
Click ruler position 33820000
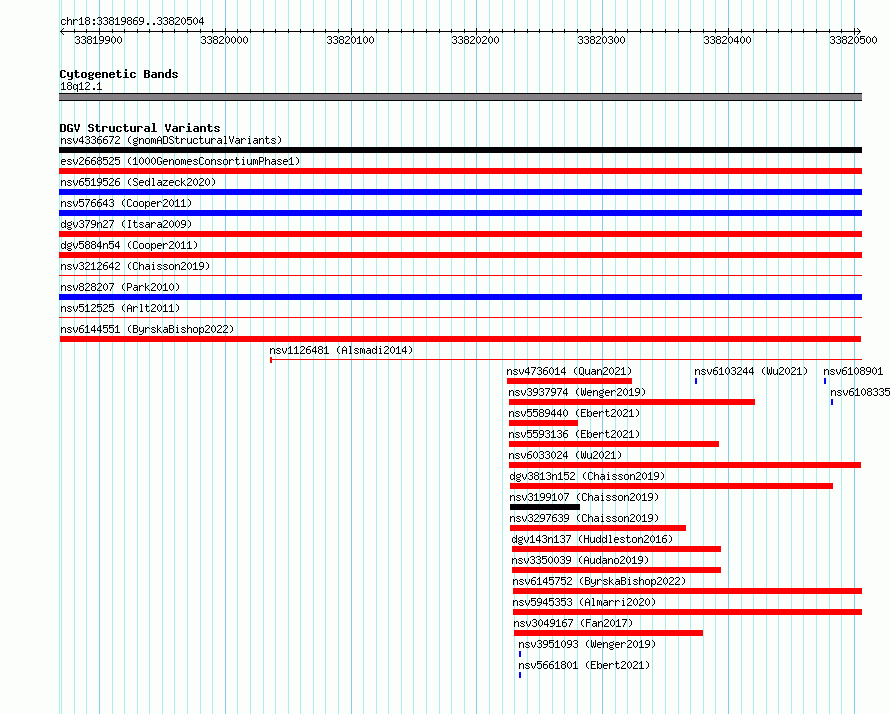[x=224, y=40]
